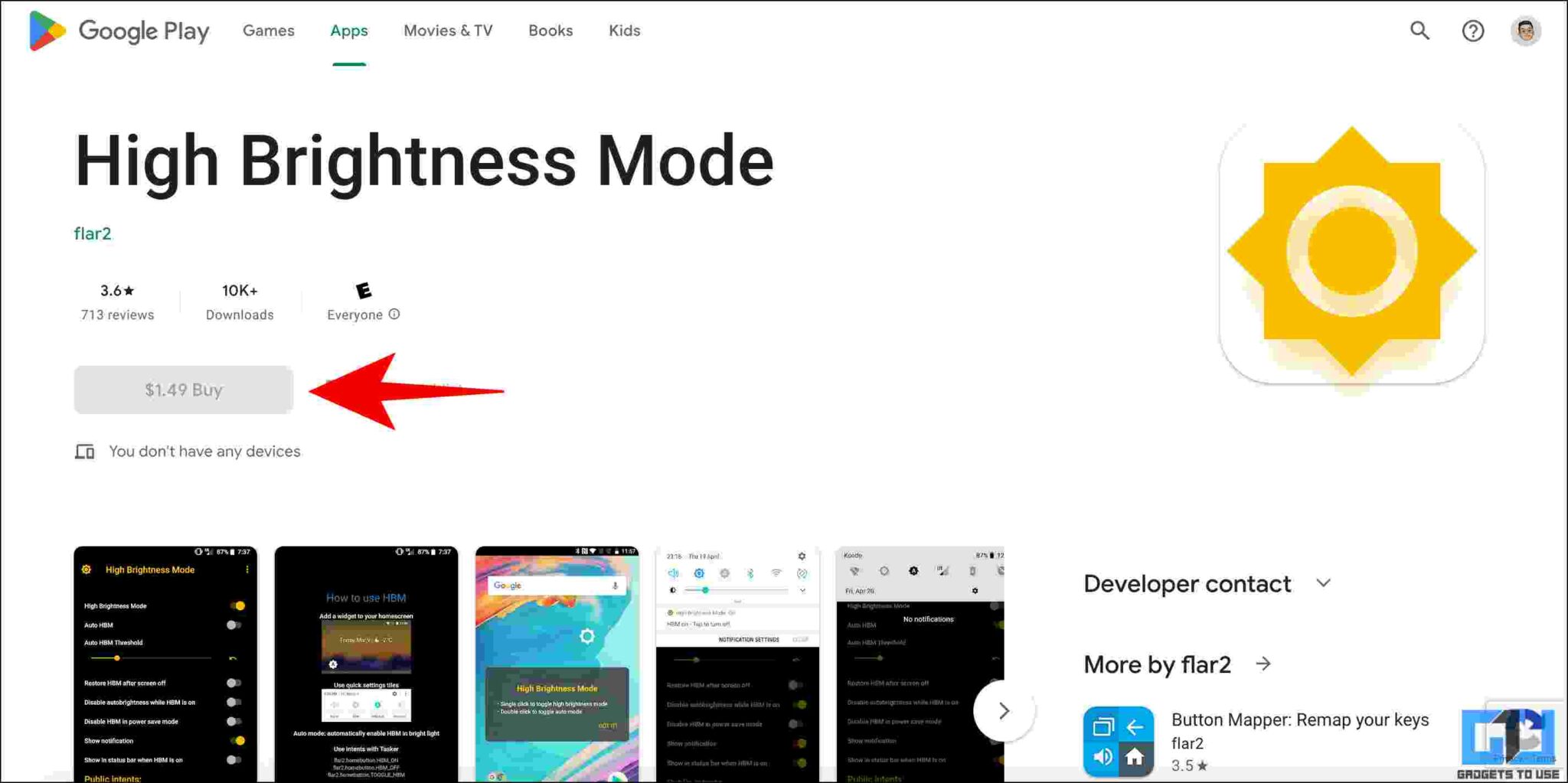Open the Button Mapper app icon
Viewport: 1568px width, 783px height.
(1118, 740)
